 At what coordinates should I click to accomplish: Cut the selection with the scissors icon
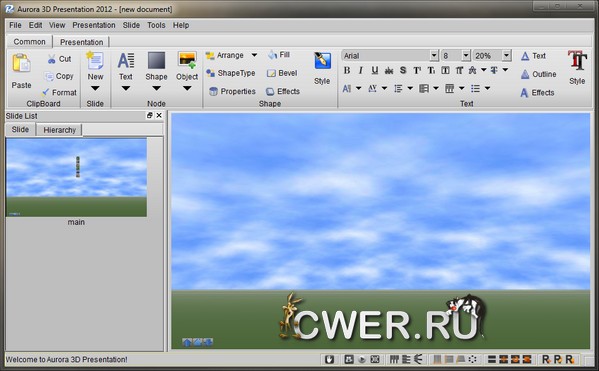click(52, 59)
